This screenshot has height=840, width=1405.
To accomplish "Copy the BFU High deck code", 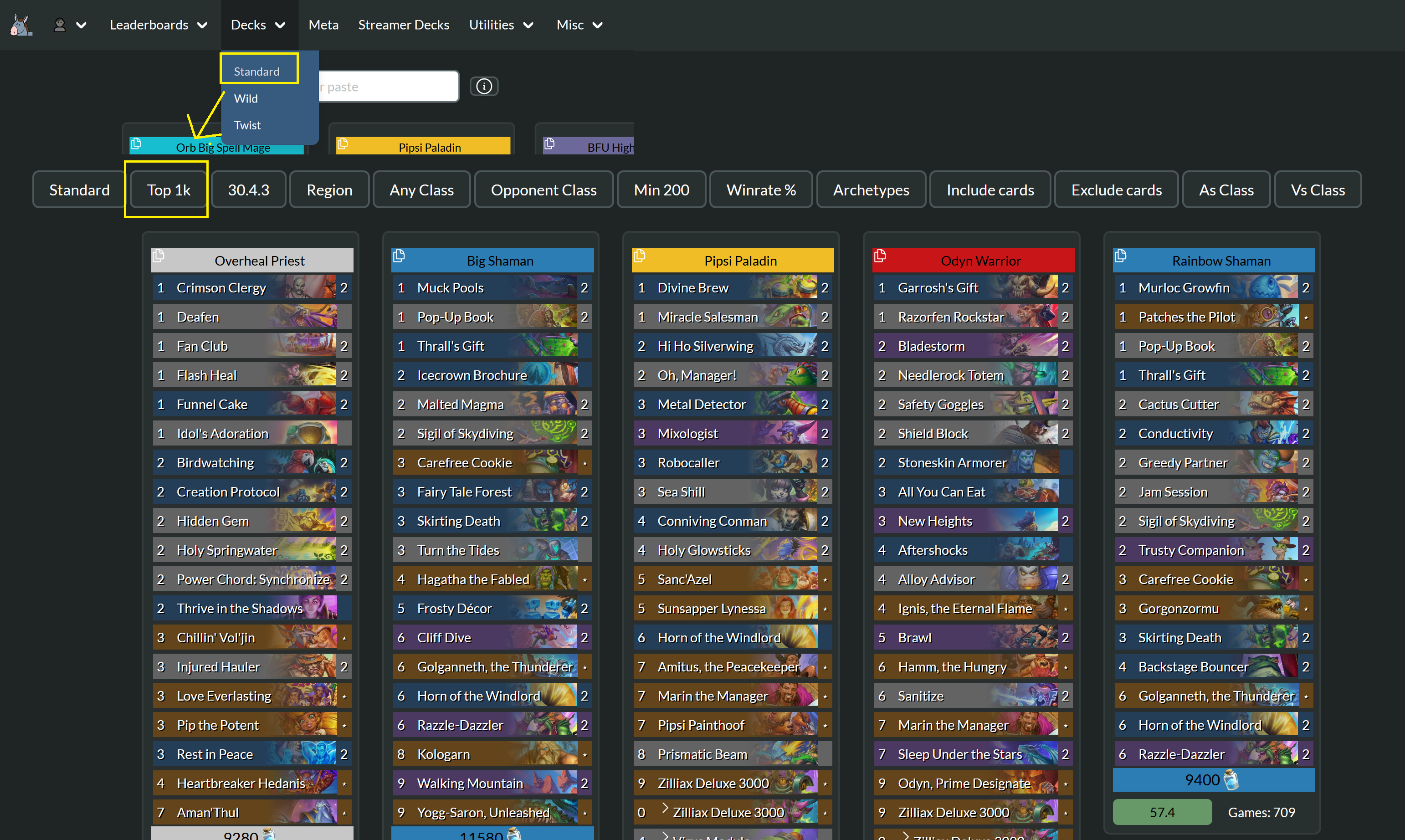I will point(549,143).
